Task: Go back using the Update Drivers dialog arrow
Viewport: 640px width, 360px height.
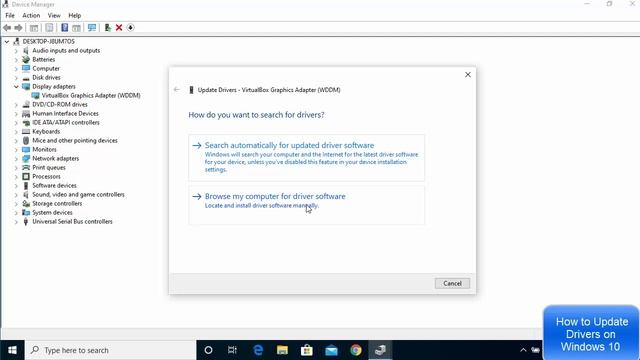Action: (177, 90)
